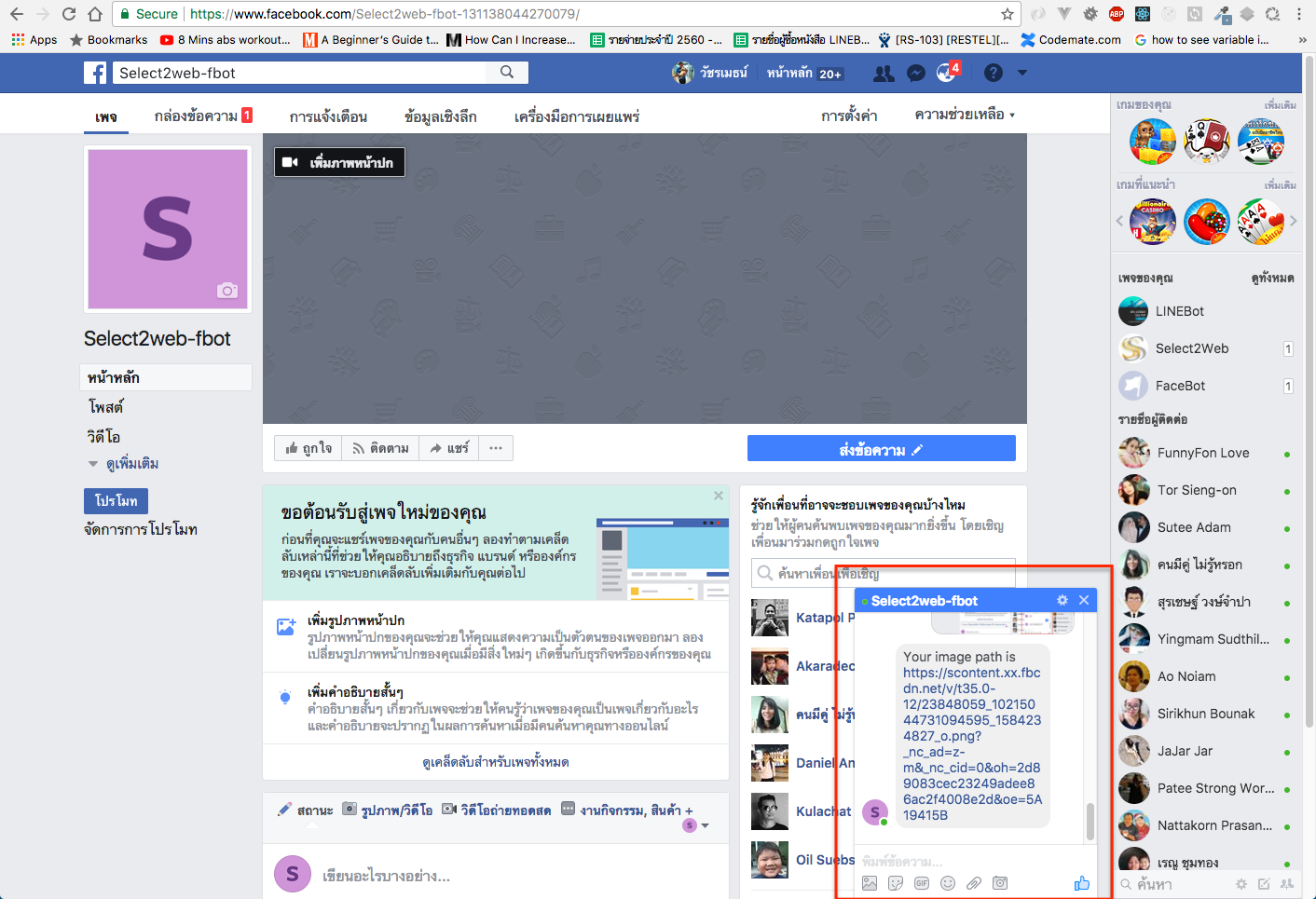Reload the page in browser

click(x=68, y=14)
